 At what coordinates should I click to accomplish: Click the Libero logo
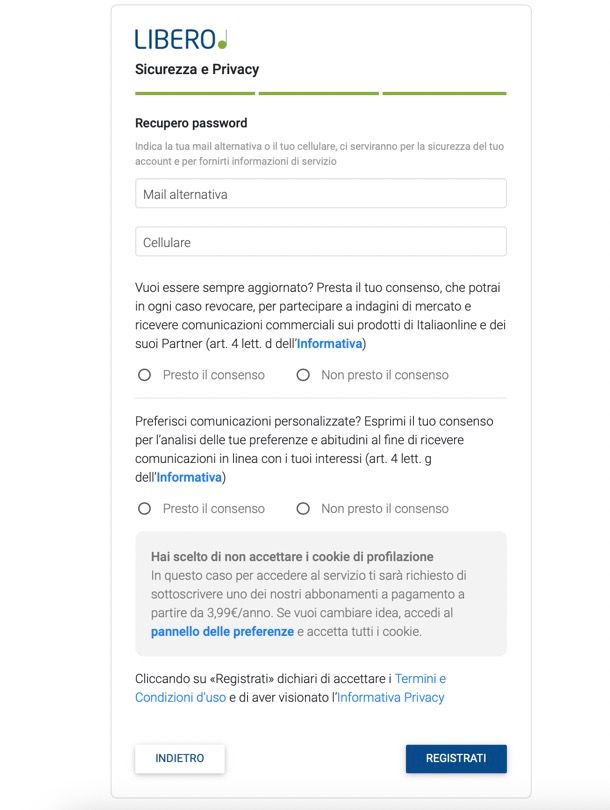181,39
